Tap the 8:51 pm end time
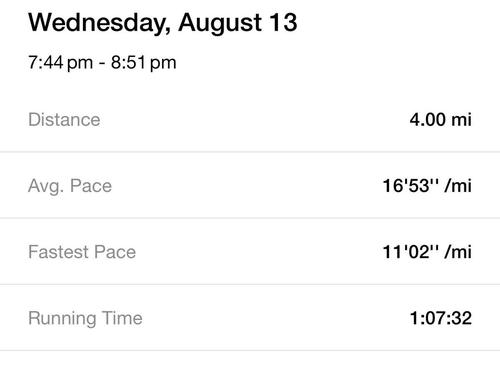The width and height of the screenshot is (500, 370). click(x=144, y=62)
